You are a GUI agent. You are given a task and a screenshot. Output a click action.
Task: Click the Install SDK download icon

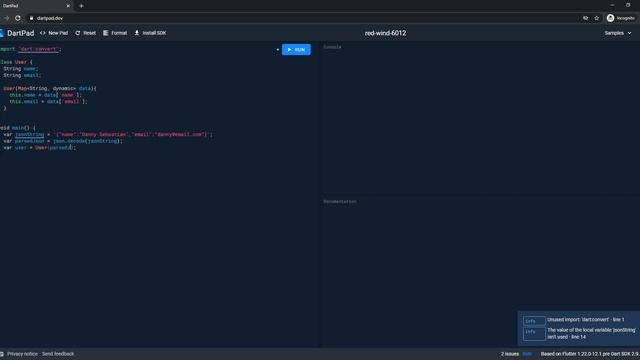pyautogui.click(x=137, y=33)
